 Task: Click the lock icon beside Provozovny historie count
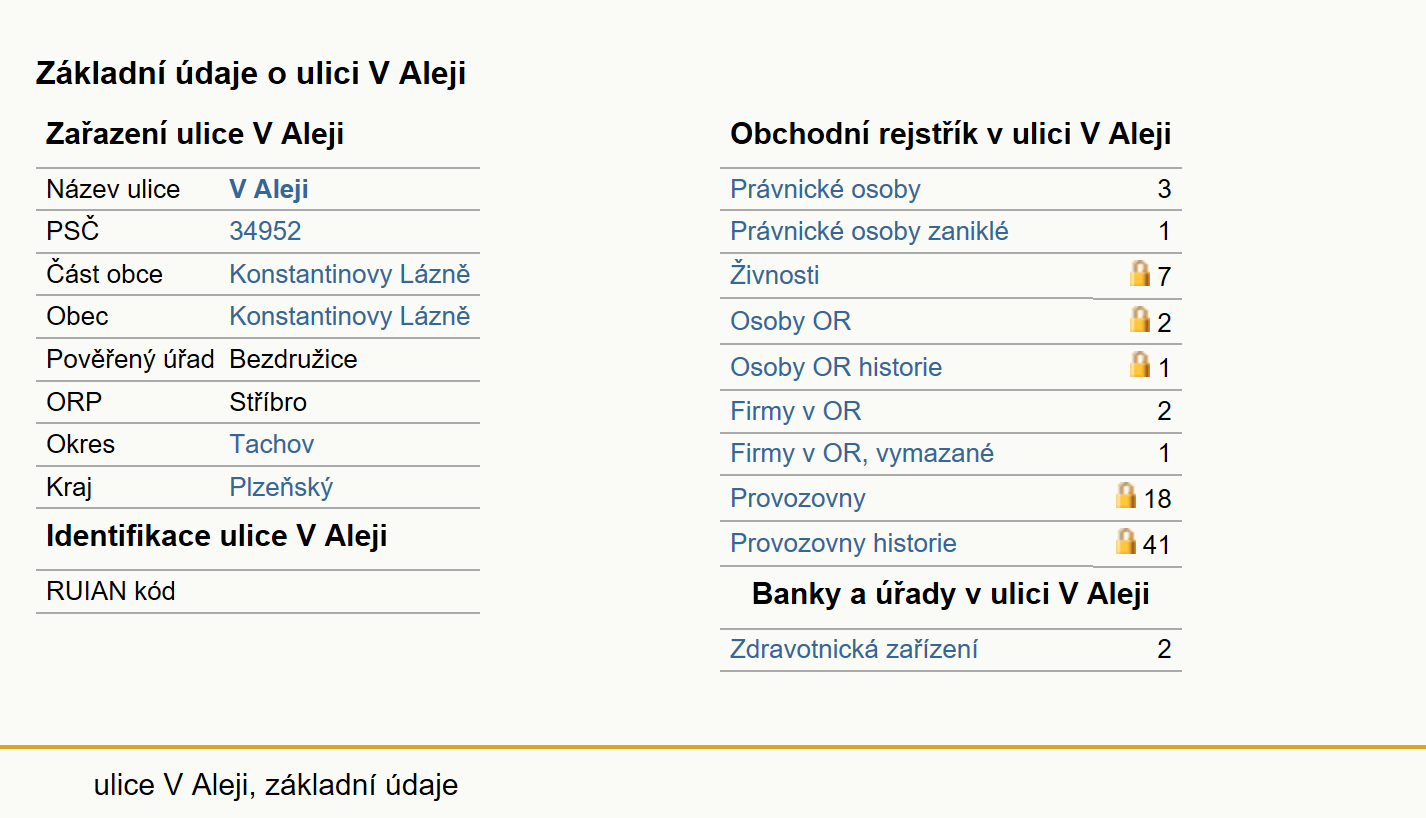coord(1126,541)
